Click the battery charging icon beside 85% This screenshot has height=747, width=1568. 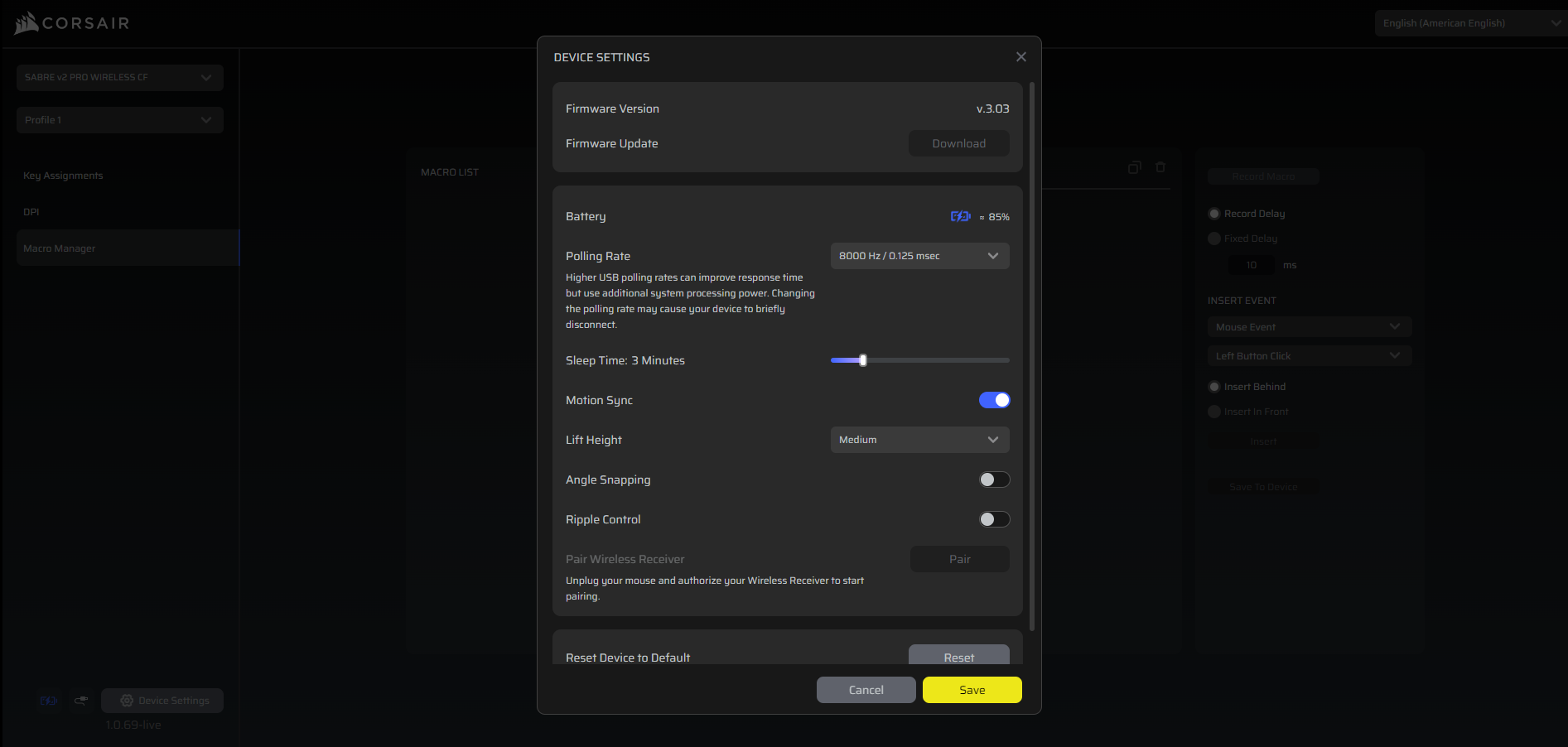tap(960, 216)
